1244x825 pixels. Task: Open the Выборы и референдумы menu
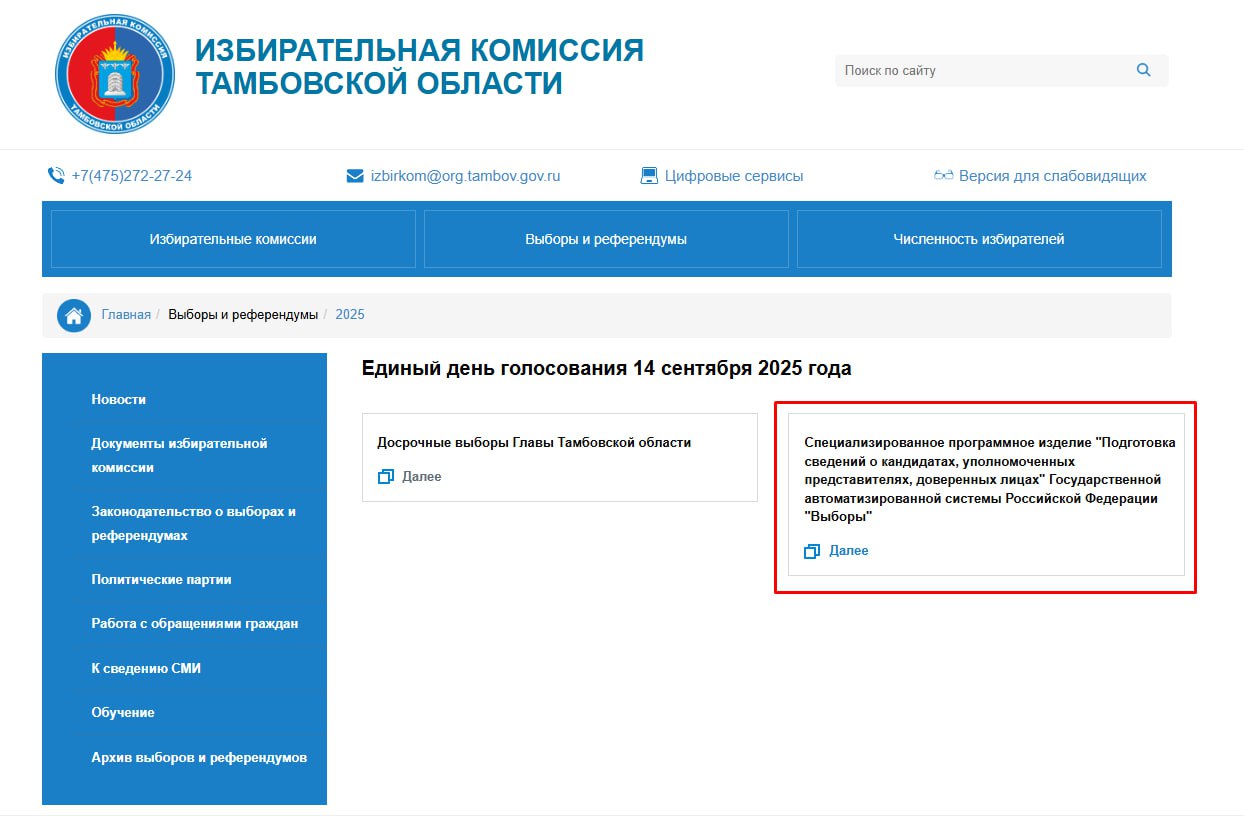pyautogui.click(x=606, y=239)
